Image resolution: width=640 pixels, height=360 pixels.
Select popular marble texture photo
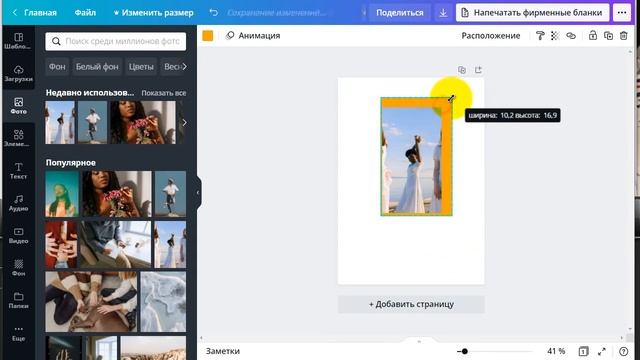[x=163, y=302]
